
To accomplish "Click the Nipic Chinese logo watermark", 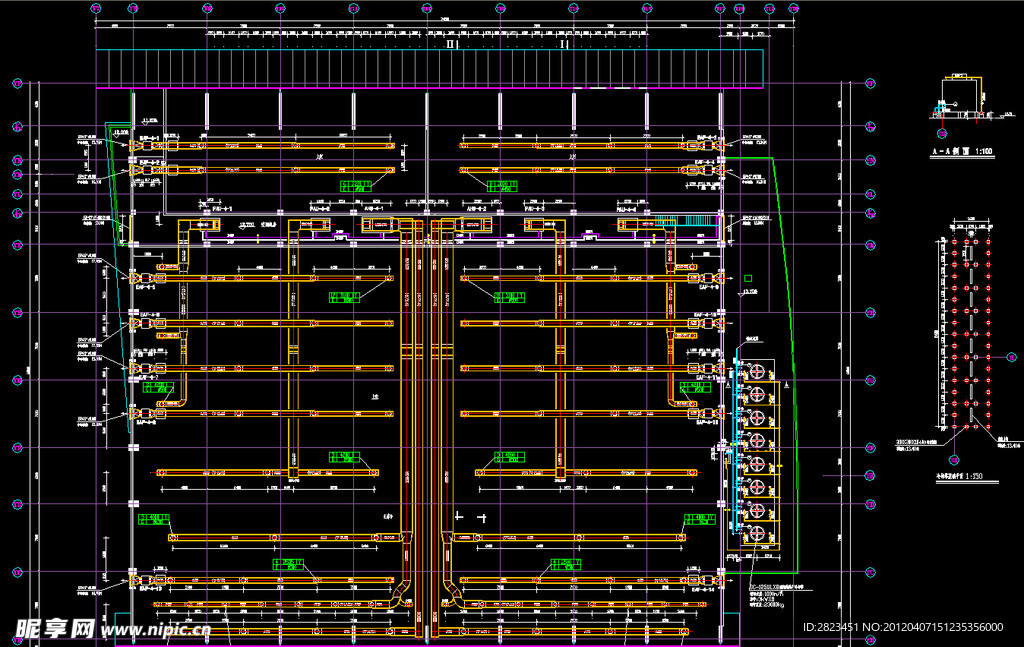I will tap(54, 628).
